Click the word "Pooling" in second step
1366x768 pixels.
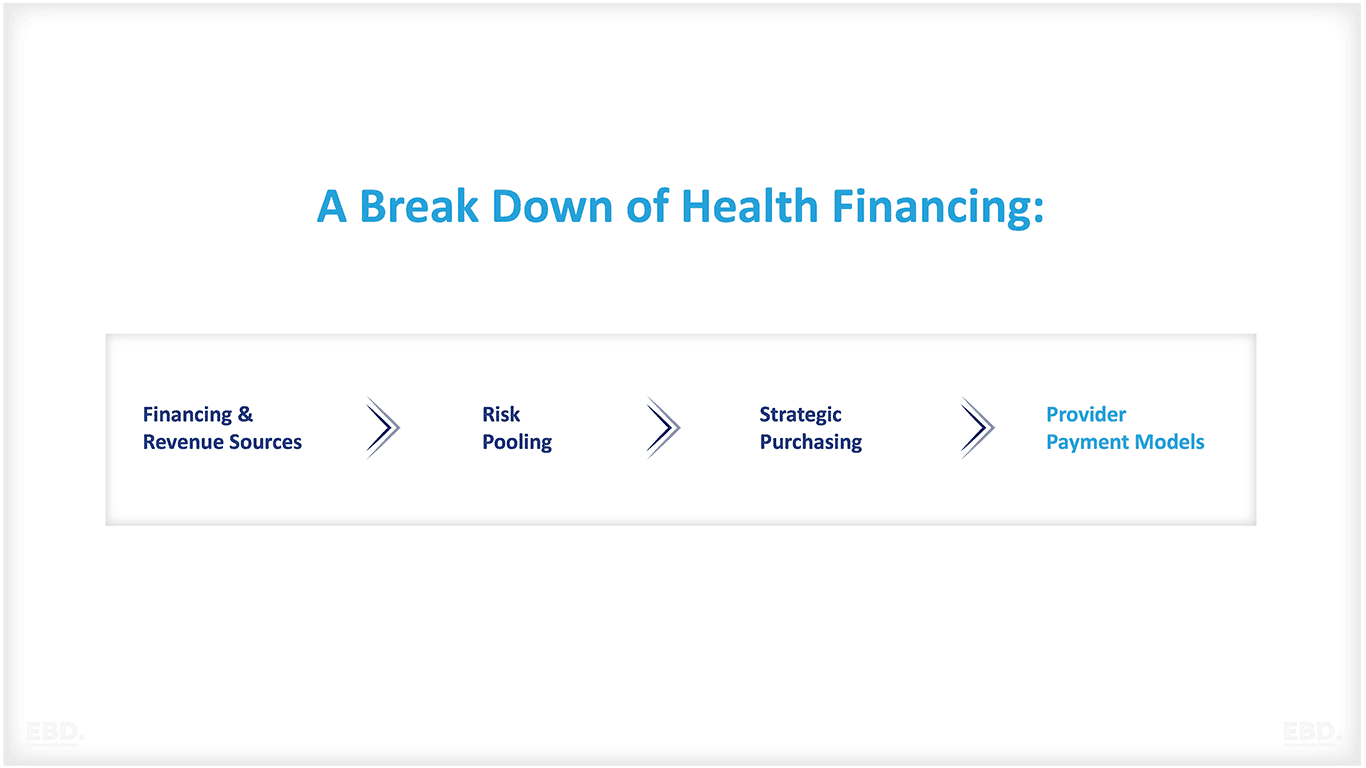pos(516,442)
